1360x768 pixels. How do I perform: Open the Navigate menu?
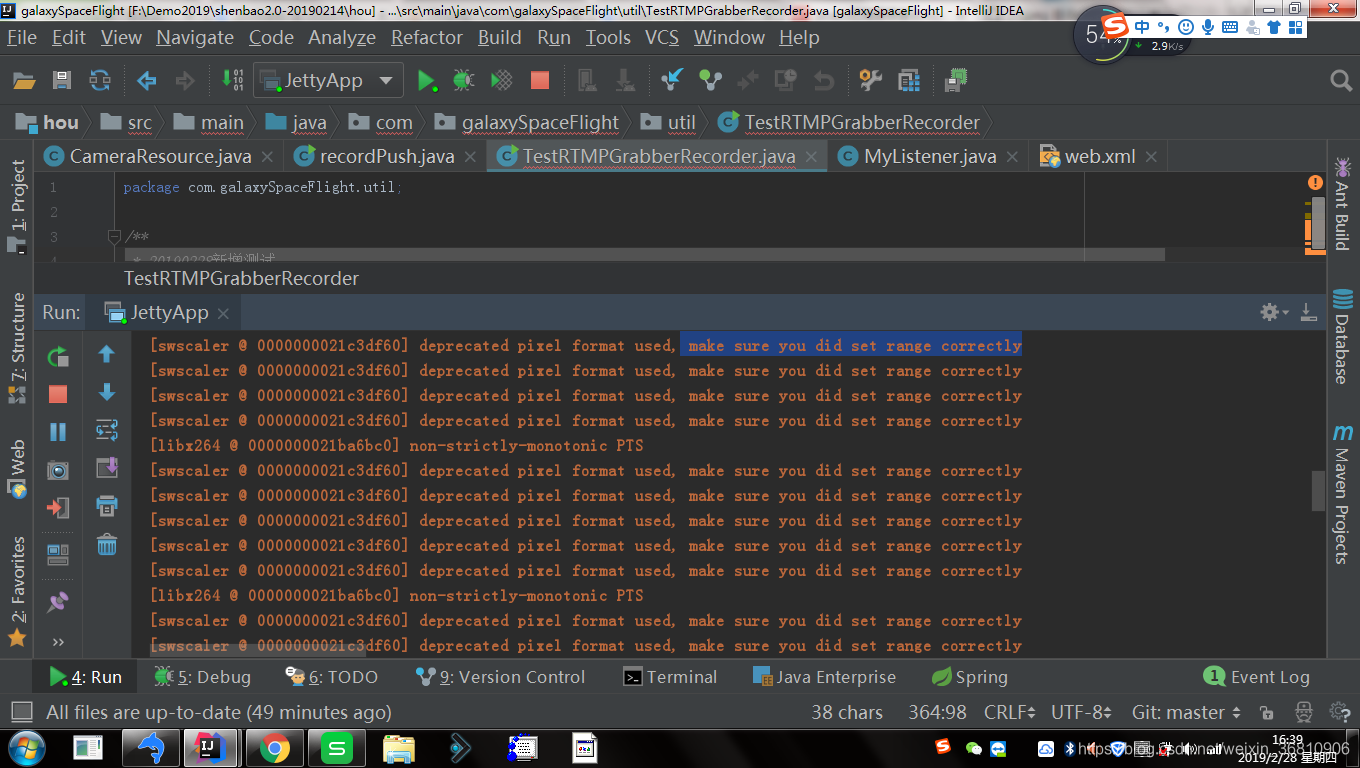coord(195,37)
